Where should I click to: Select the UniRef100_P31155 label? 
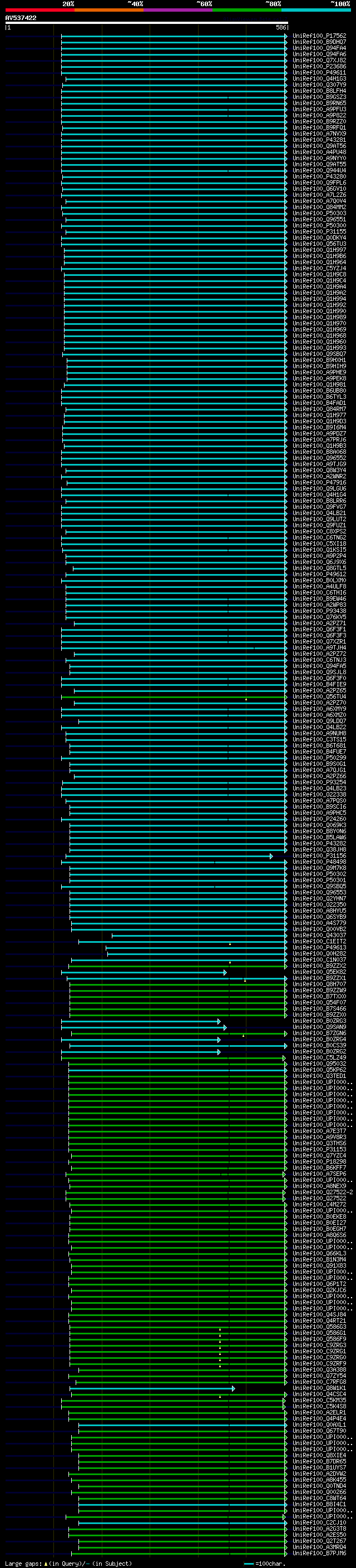[x=319, y=231]
